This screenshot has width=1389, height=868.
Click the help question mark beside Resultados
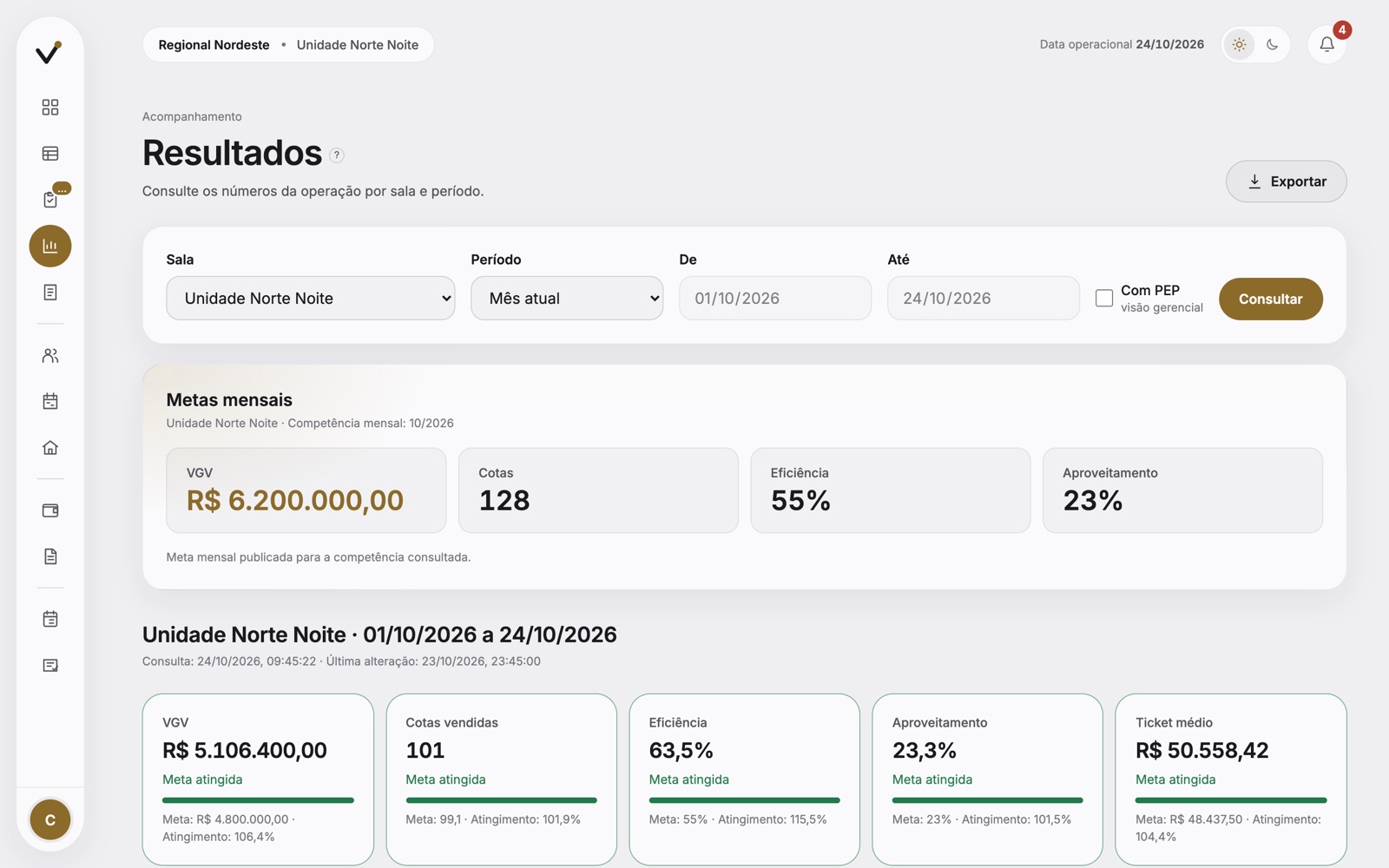pyautogui.click(x=337, y=155)
